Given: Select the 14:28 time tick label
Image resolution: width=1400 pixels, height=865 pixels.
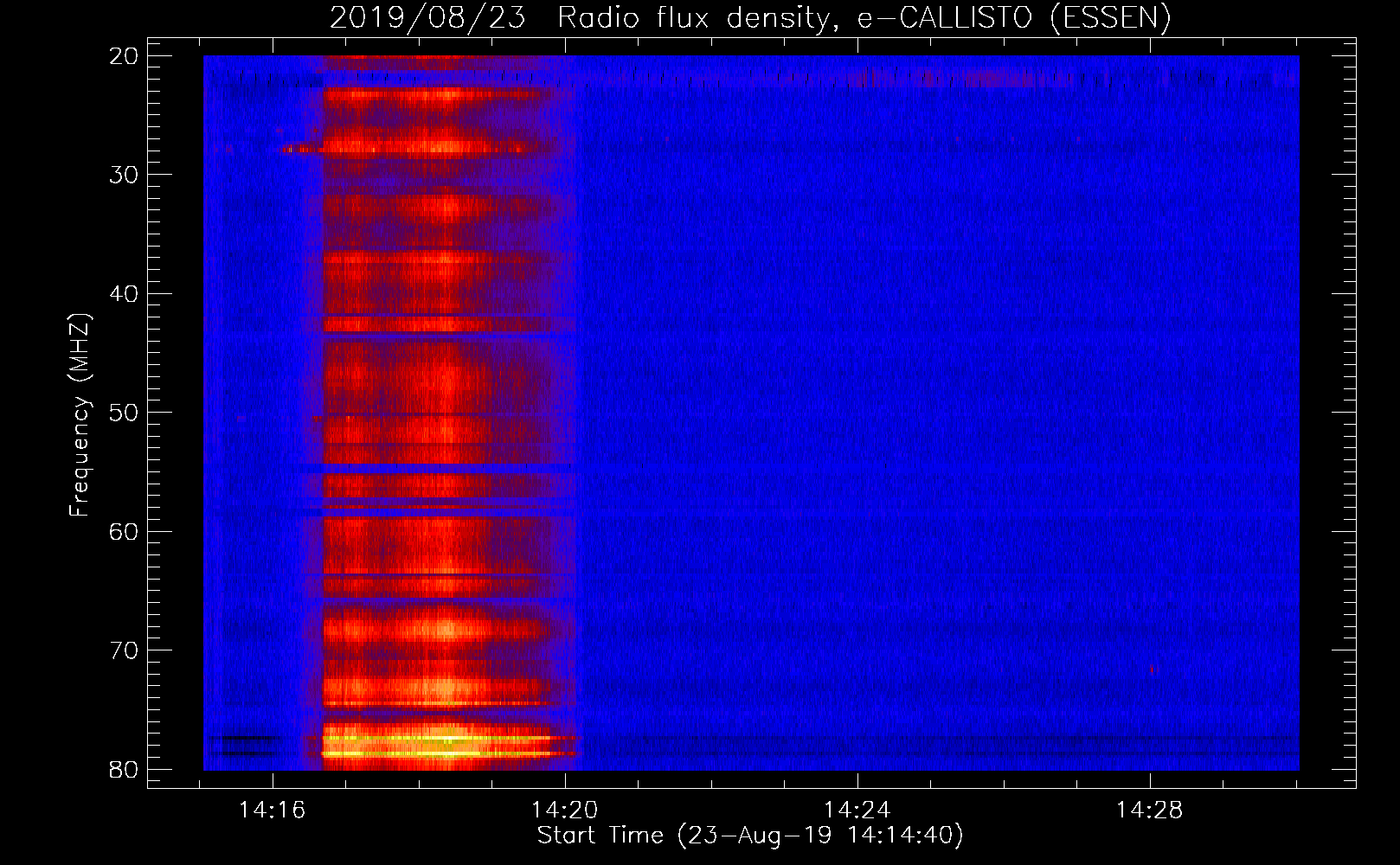Looking at the screenshot, I should coord(1150,811).
